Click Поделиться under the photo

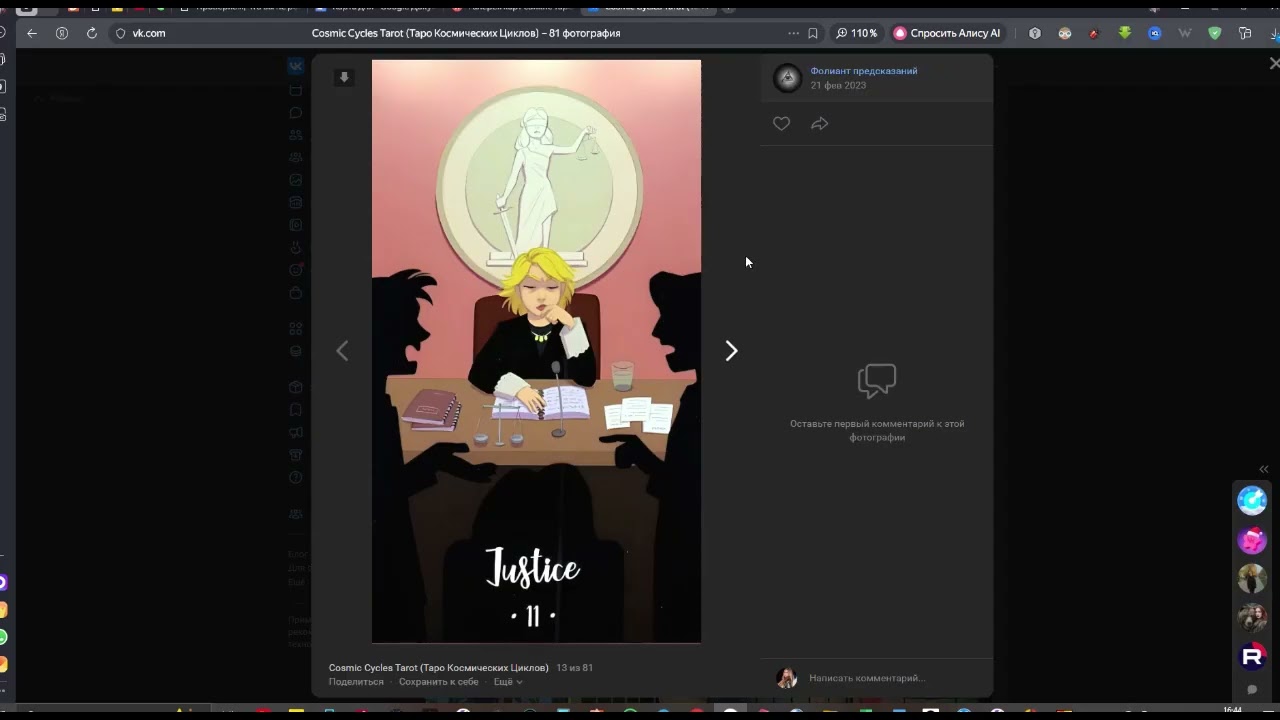[356, 682]
